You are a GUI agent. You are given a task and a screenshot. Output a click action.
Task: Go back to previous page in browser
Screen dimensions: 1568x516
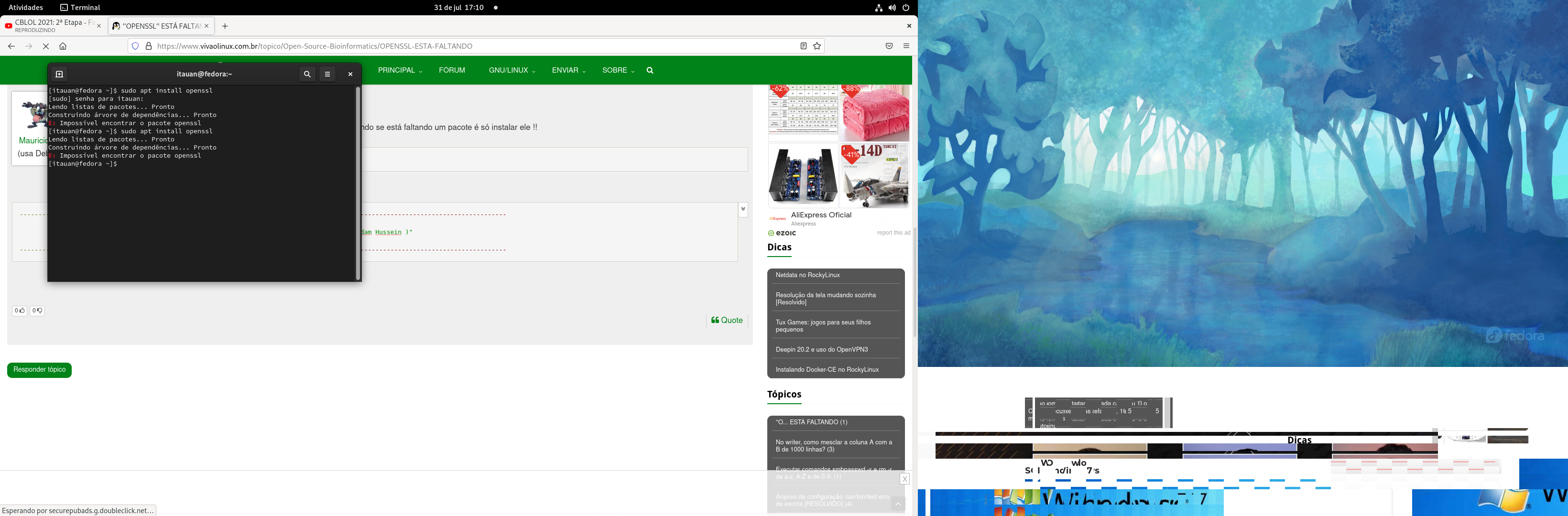[11, 46]
